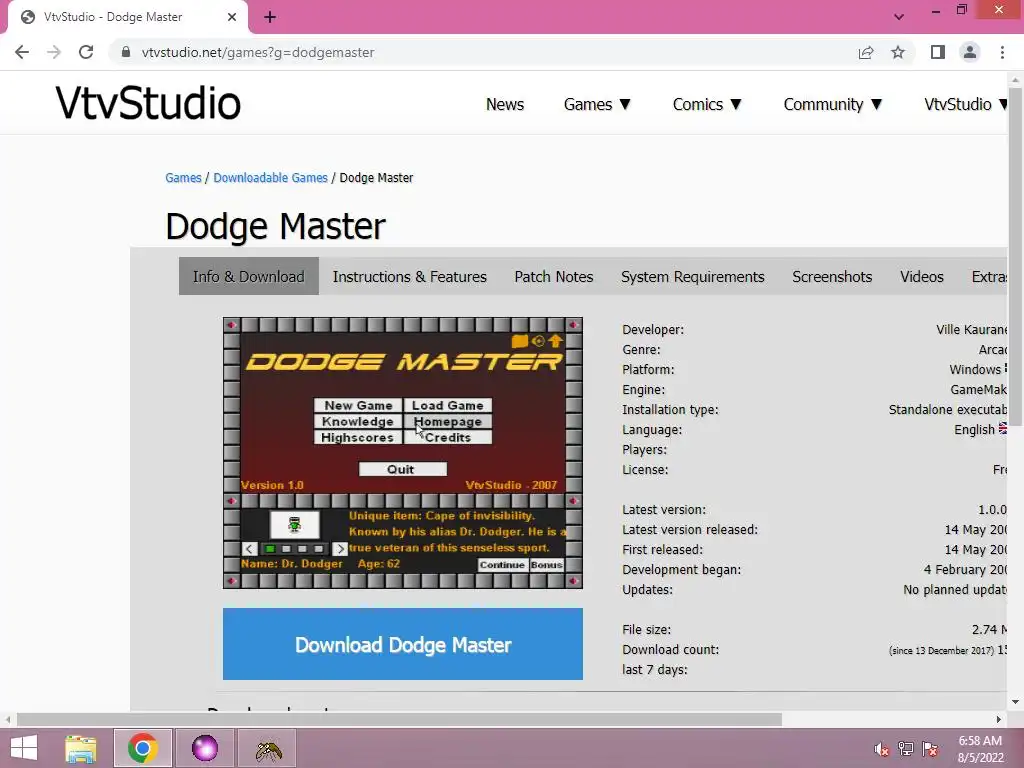The image size is (1024, 768).
Task: Open the Windows Start menu
Action: pos(24,748)
